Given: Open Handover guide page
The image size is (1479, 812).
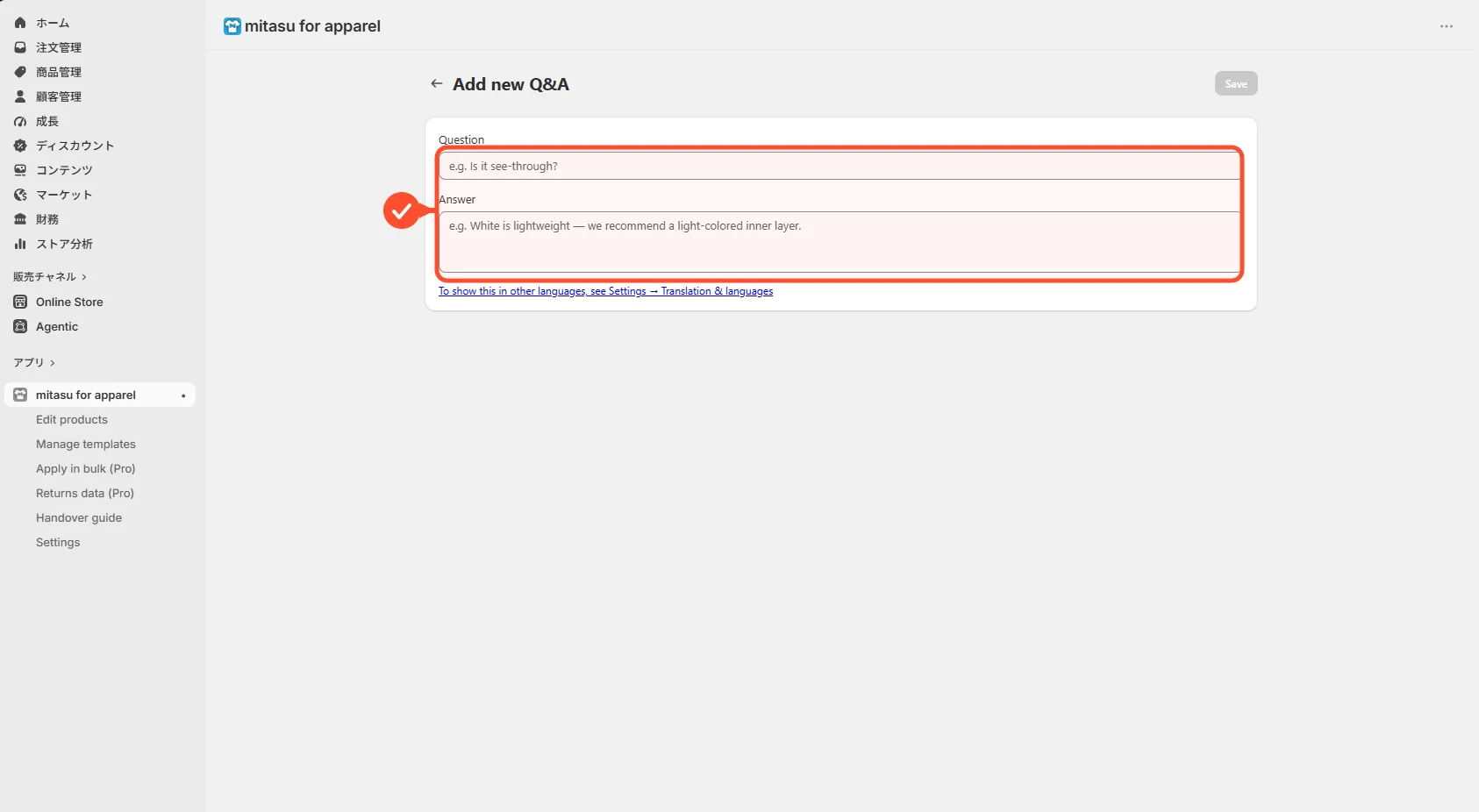Looking at the screenshot, I should coord(79,517).
